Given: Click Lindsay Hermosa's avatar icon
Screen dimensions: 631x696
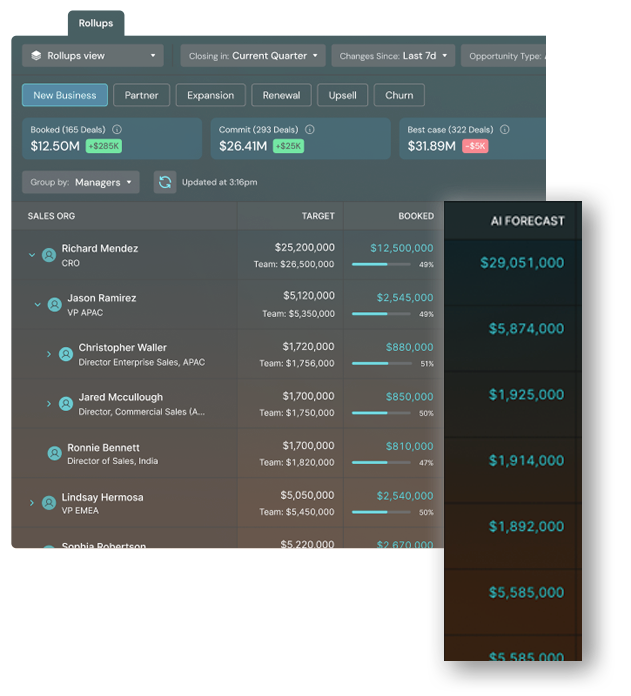Looking at the screenshot, I should click(x=48, y=503).
